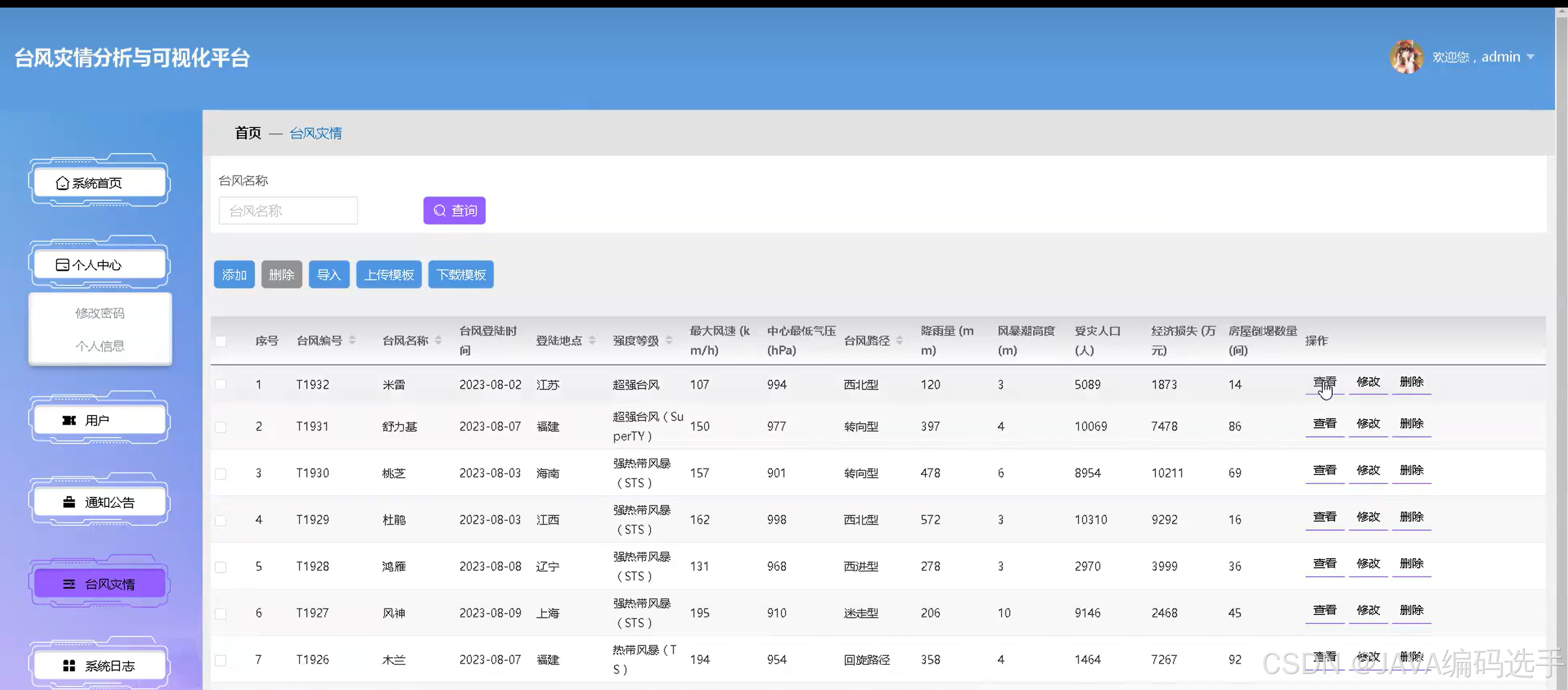Image resolution: width=1568 pixels, height=690 pixels.
Task: Click the page vertical scrollbar
Action: (1561, 305)
